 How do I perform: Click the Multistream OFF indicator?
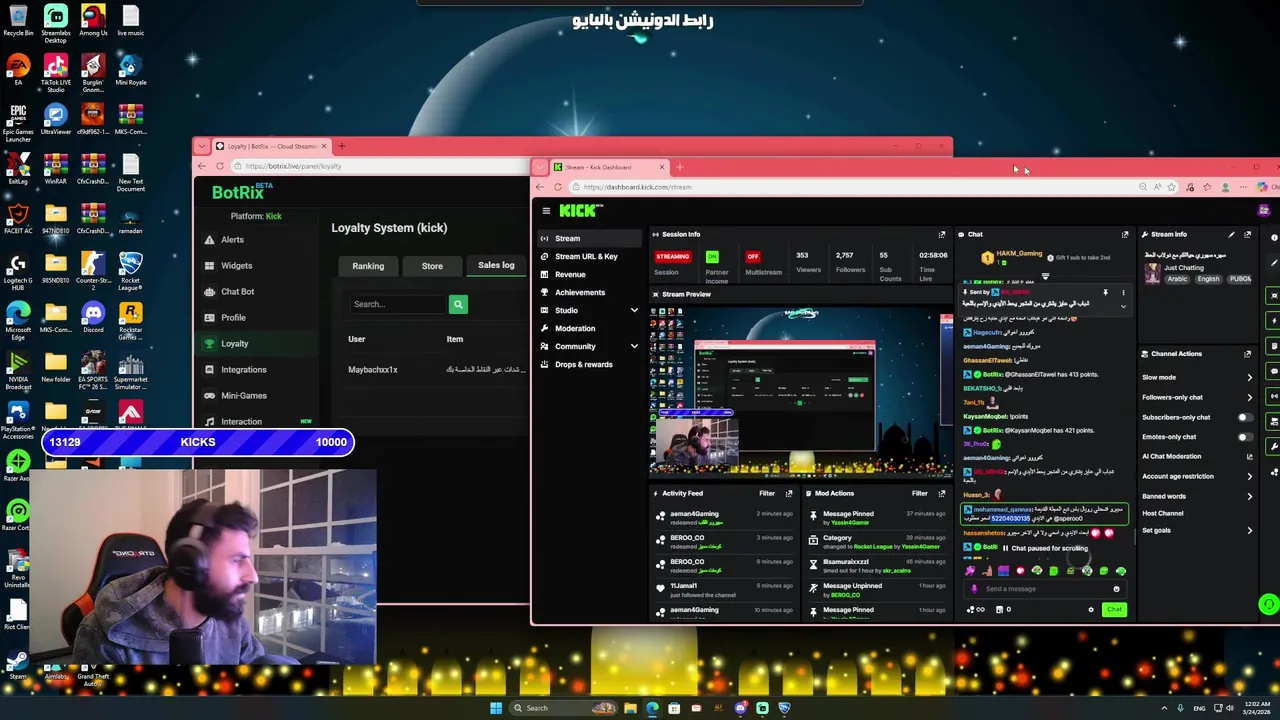[x=753, y=257]
